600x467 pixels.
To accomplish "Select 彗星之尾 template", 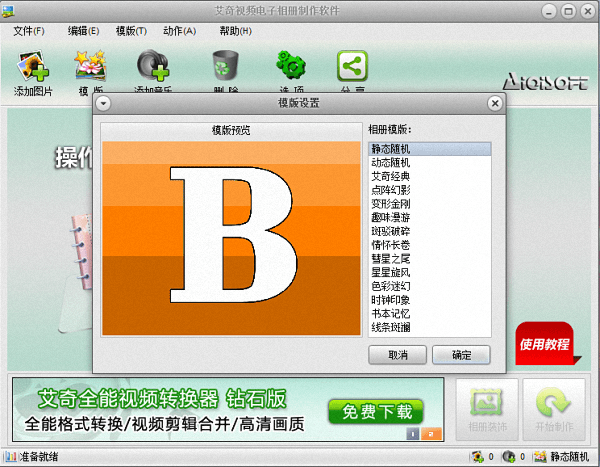I will click(x=430, y=259).
